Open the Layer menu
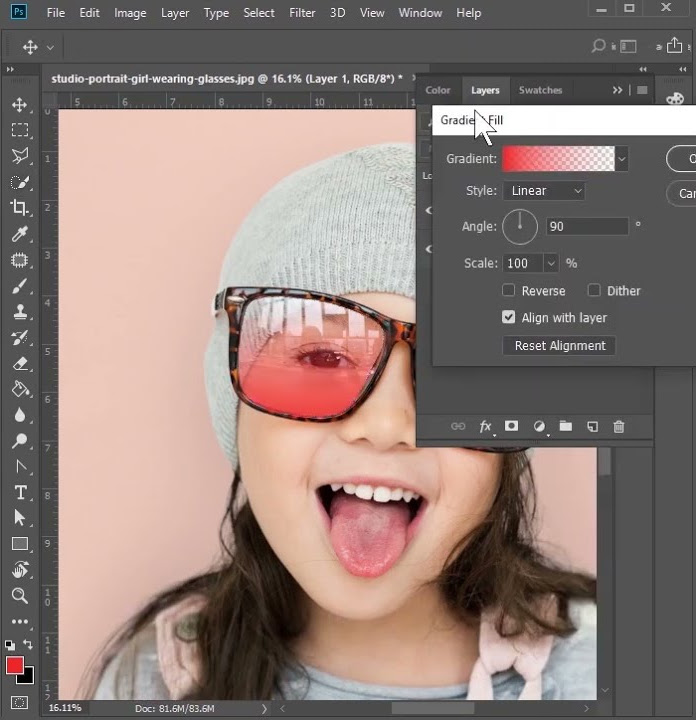This screenshot has height=720, width=696. click(174, 13)
